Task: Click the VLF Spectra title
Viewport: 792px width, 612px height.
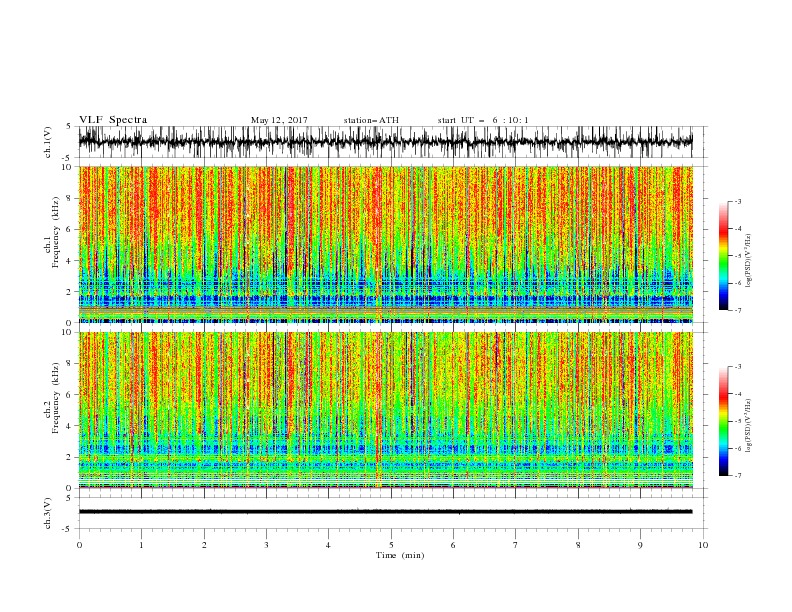Action: pyautogui.click(x=113, y=120)
